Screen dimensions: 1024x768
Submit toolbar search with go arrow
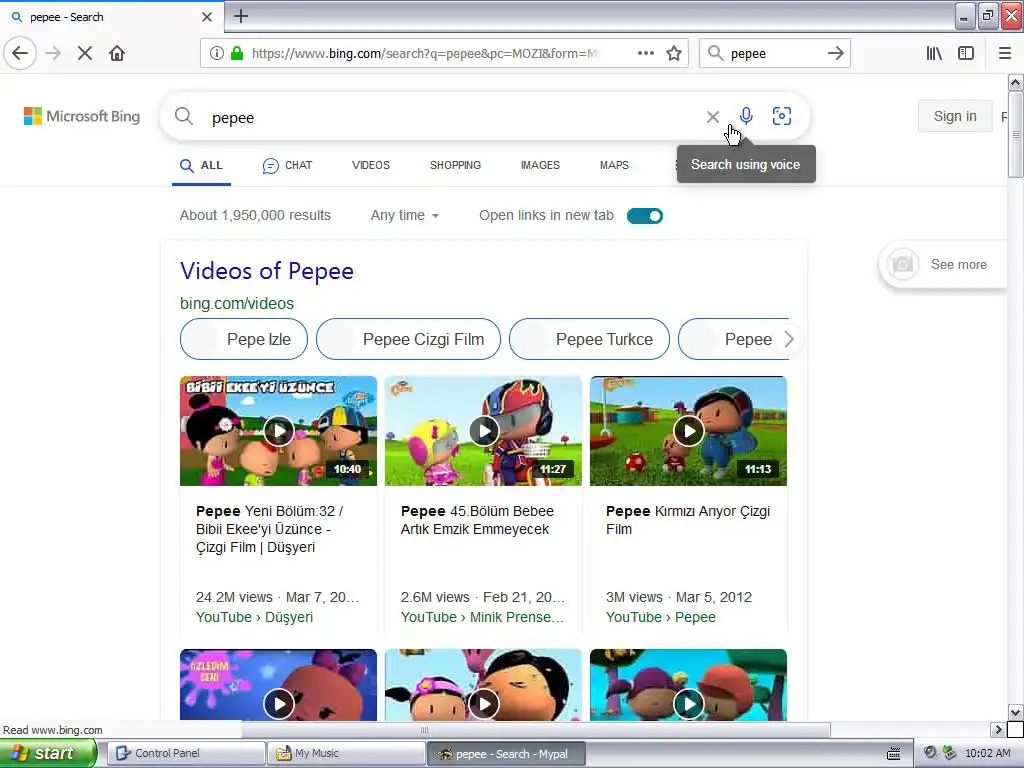pos(835,53)
